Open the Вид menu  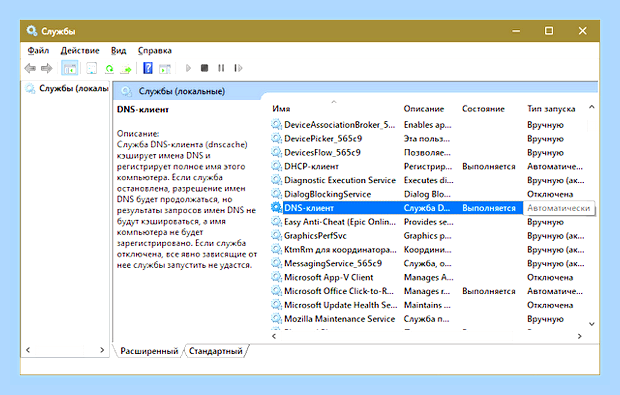(x=119, y=51)
